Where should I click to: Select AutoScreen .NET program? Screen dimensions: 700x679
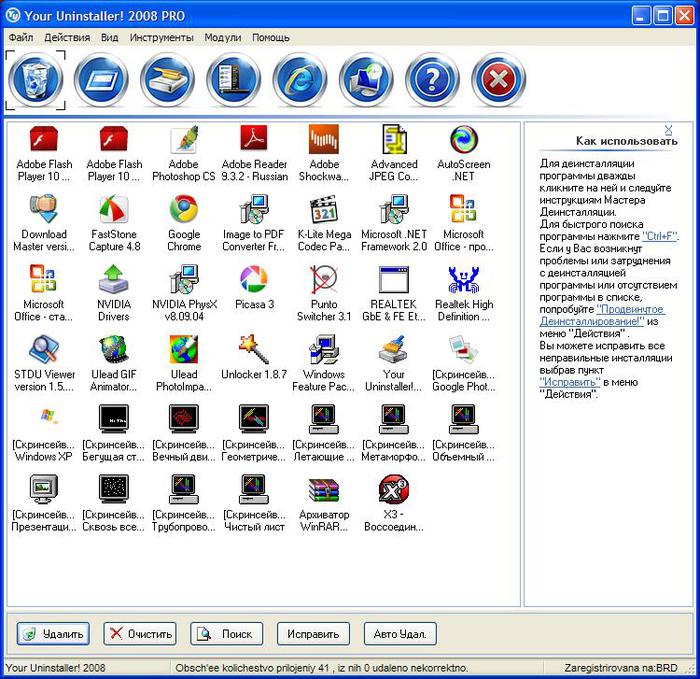tap(464, 153)
